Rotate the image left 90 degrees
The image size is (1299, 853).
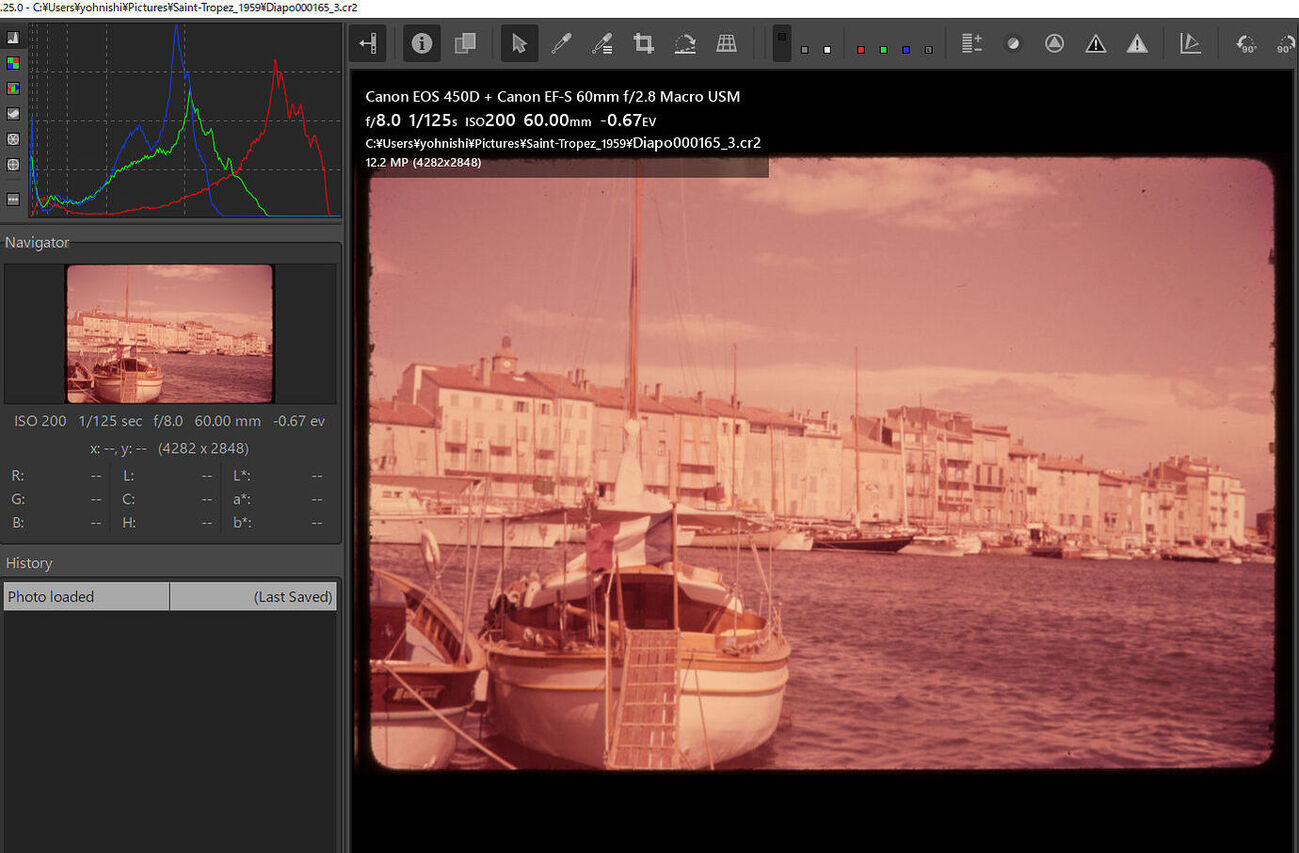[1246, 44]
